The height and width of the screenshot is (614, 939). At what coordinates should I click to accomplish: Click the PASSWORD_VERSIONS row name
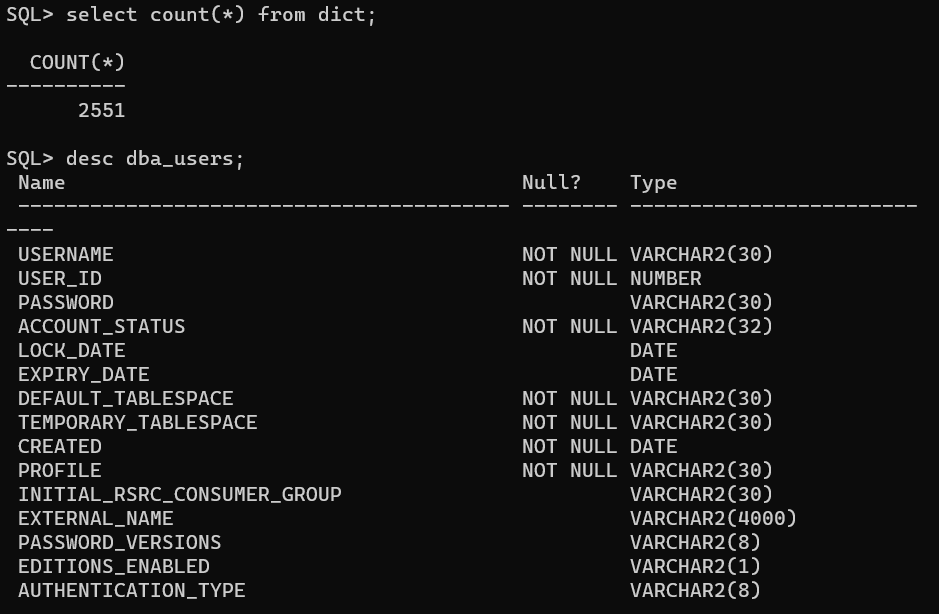[x=119, y=542]
